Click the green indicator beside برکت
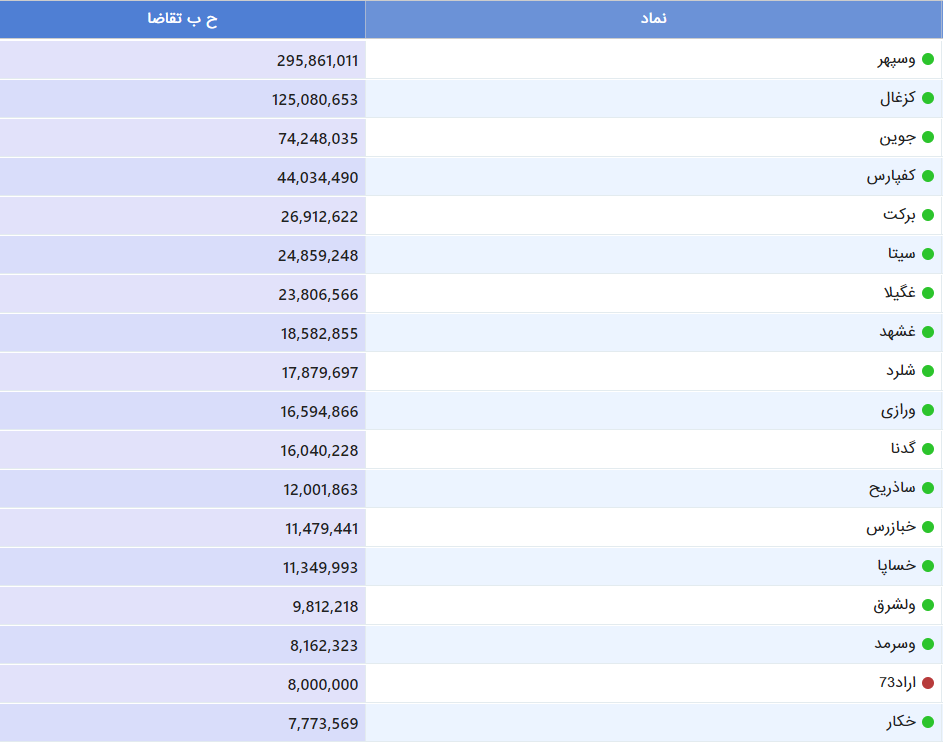 point(928,215)
